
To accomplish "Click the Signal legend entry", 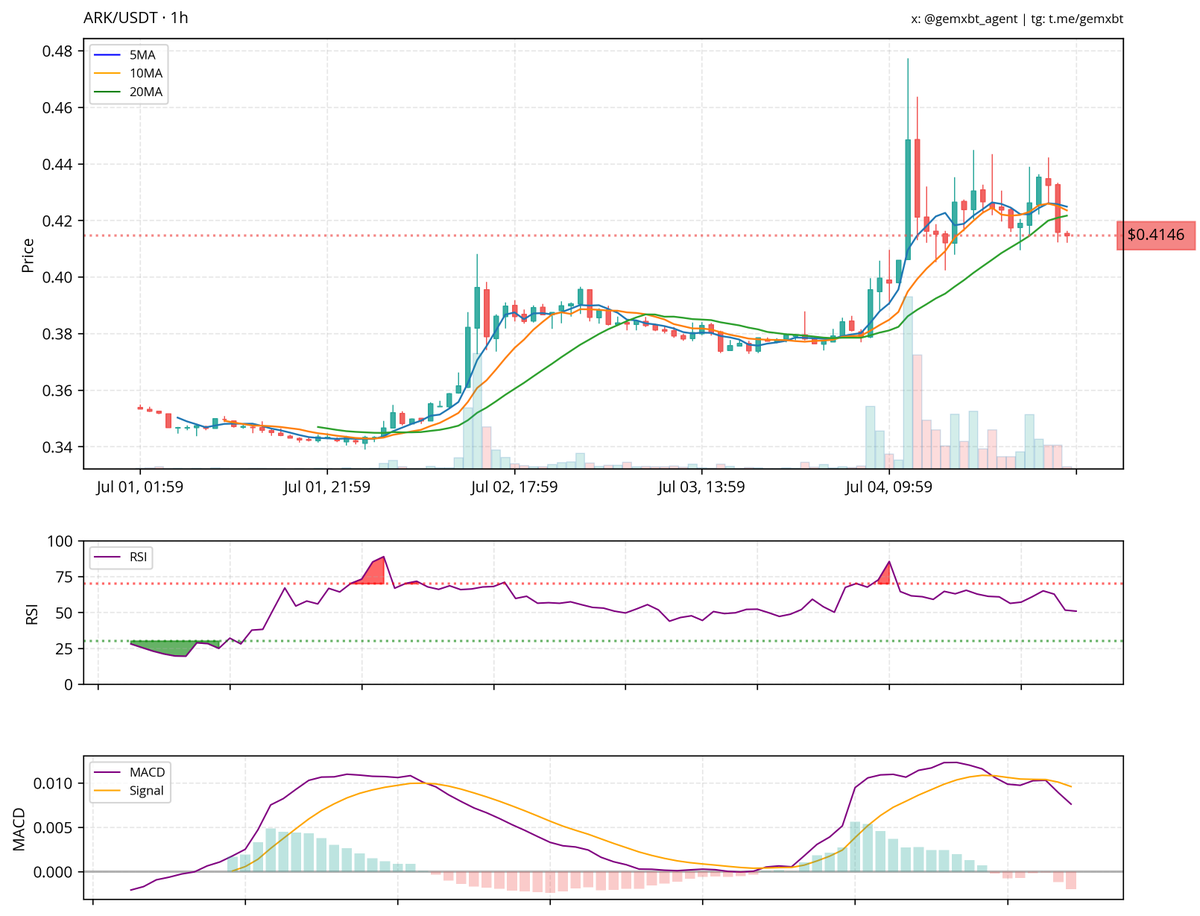I will [x=130, y=791].
